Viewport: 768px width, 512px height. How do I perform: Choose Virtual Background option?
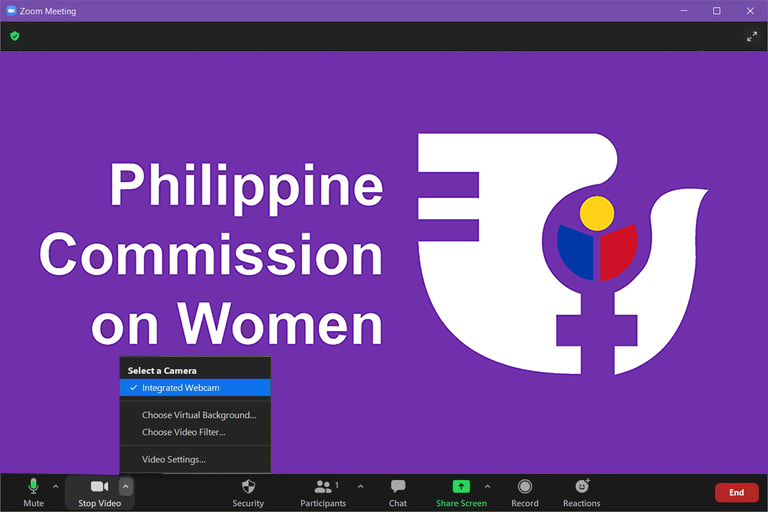pyautogui.click(x=195, y=415)
